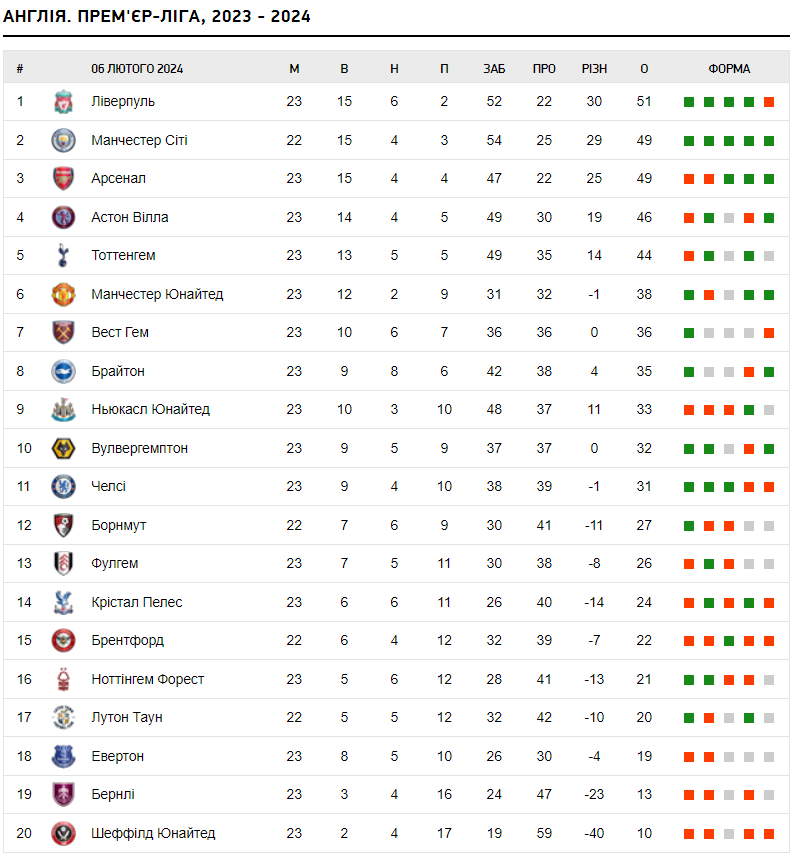
Task: Select the Arsenal club logo
Action: coord(63,178)
